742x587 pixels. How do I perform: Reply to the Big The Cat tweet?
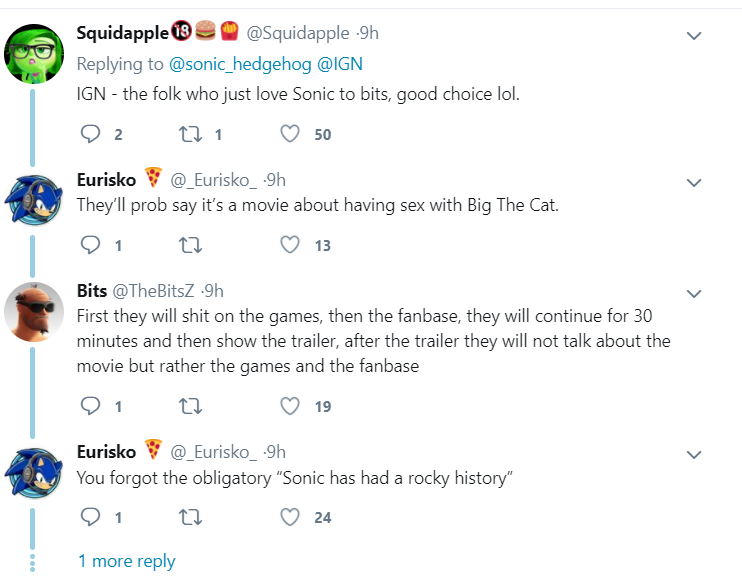90,245
